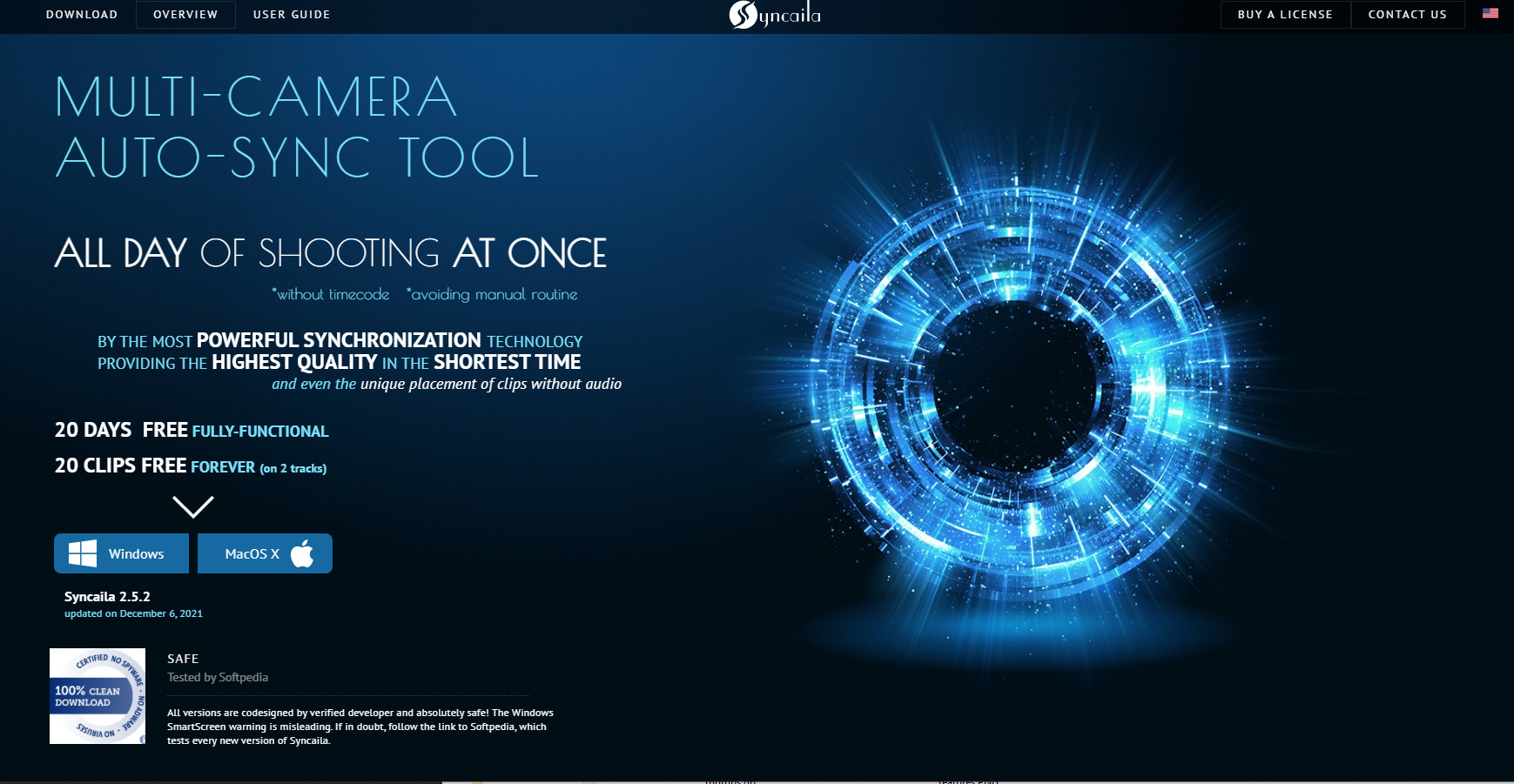Open the User Guide menu item

(292, 15)
